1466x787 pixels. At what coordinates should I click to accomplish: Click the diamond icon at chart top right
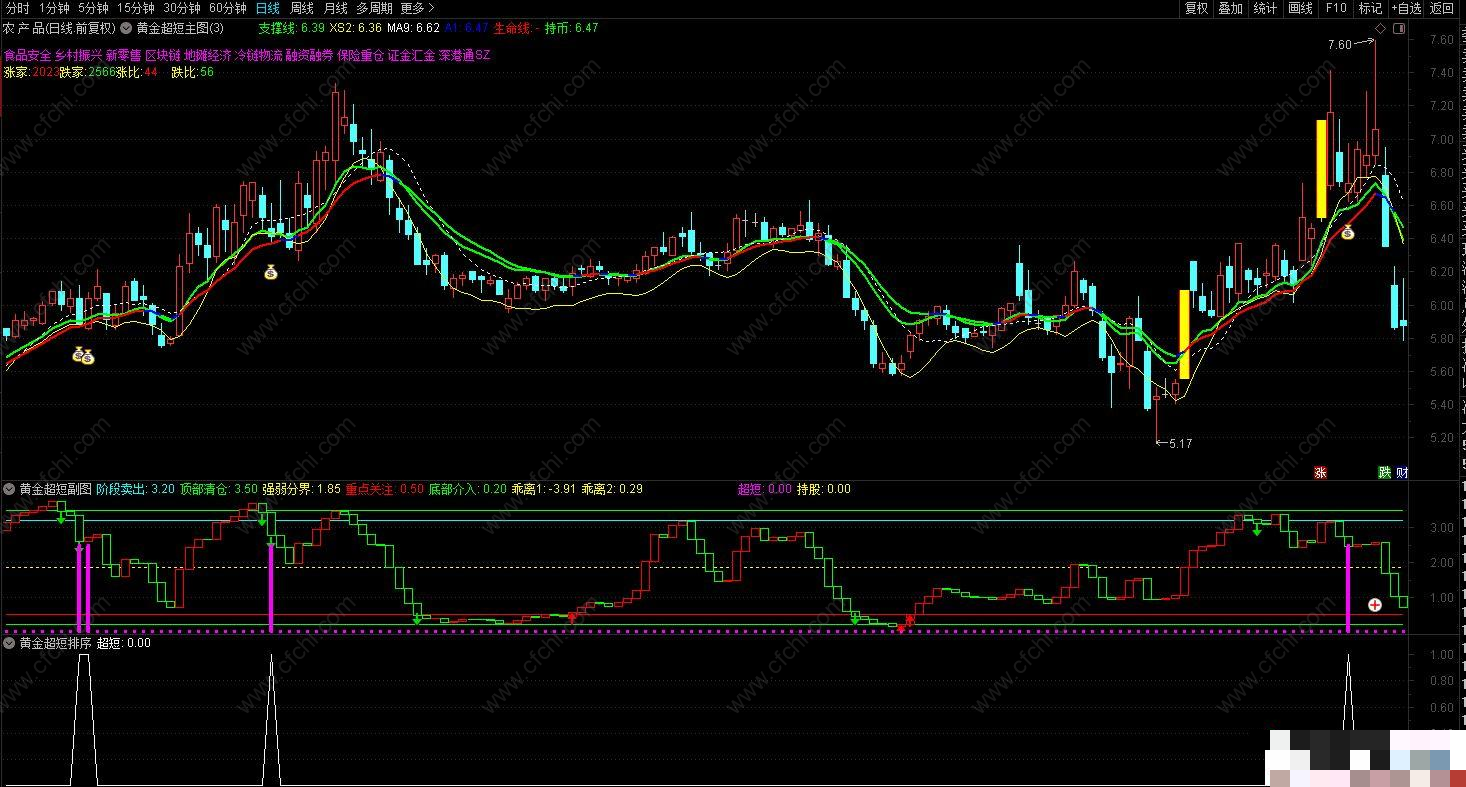[1381, 29]
